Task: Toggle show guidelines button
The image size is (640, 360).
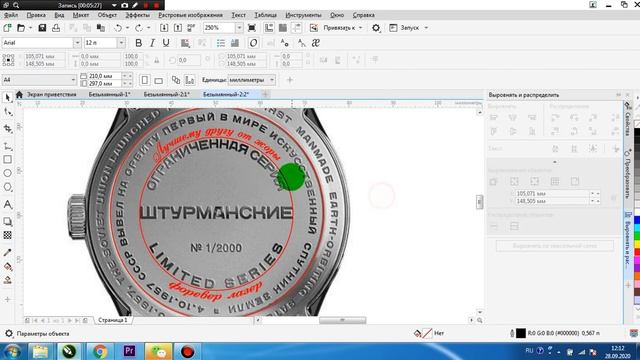Action: pos(296,28)
